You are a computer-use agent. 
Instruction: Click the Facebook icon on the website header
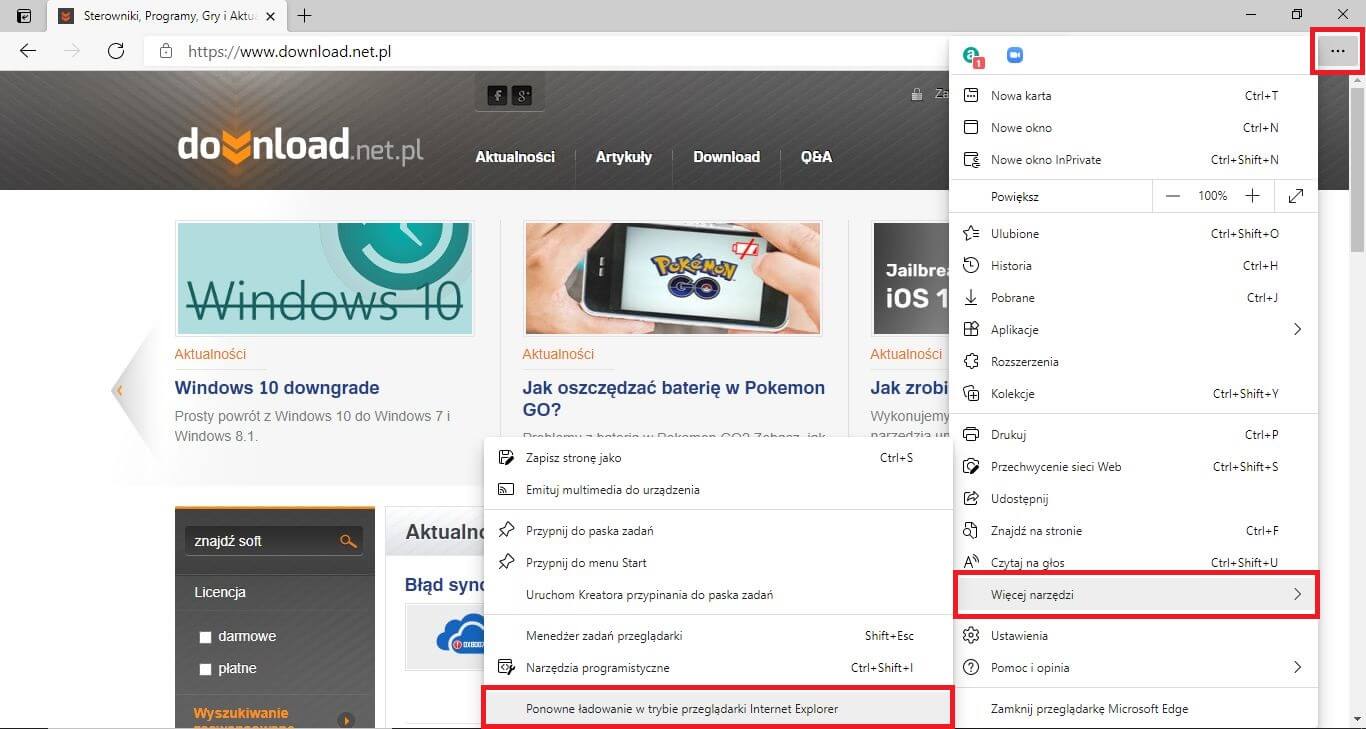pos(496,95)
